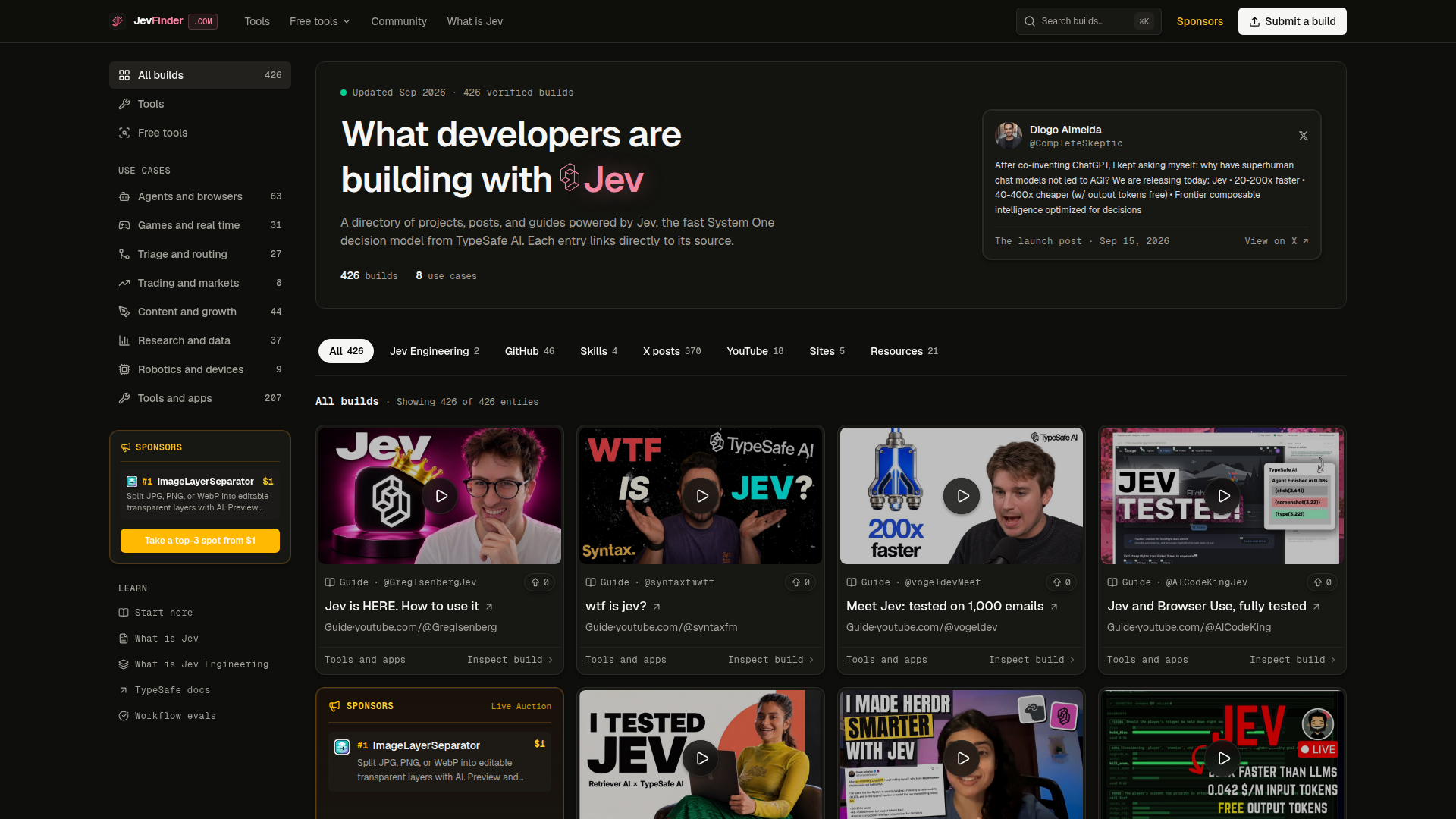The height and width of the screenshot is (819, 1456).
Task: Upvote Jev and Browser Use build
Action: pos(1323,582)
